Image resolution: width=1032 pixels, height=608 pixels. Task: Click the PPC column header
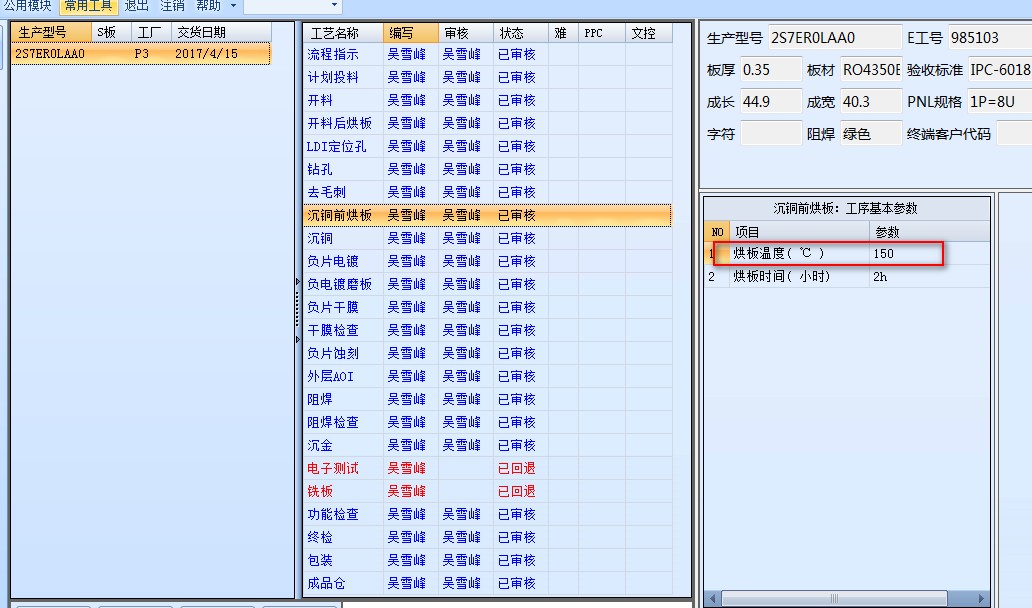[x=602, y=33]
